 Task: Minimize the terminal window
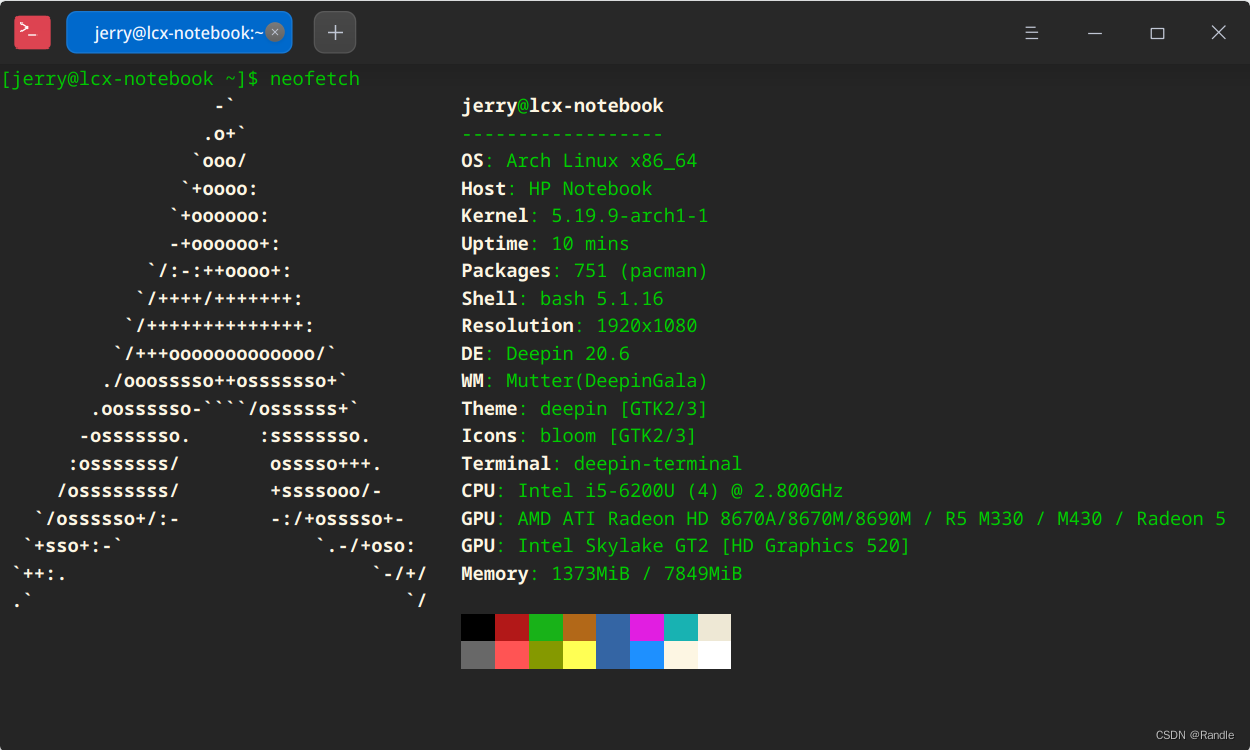point(1096,33)
